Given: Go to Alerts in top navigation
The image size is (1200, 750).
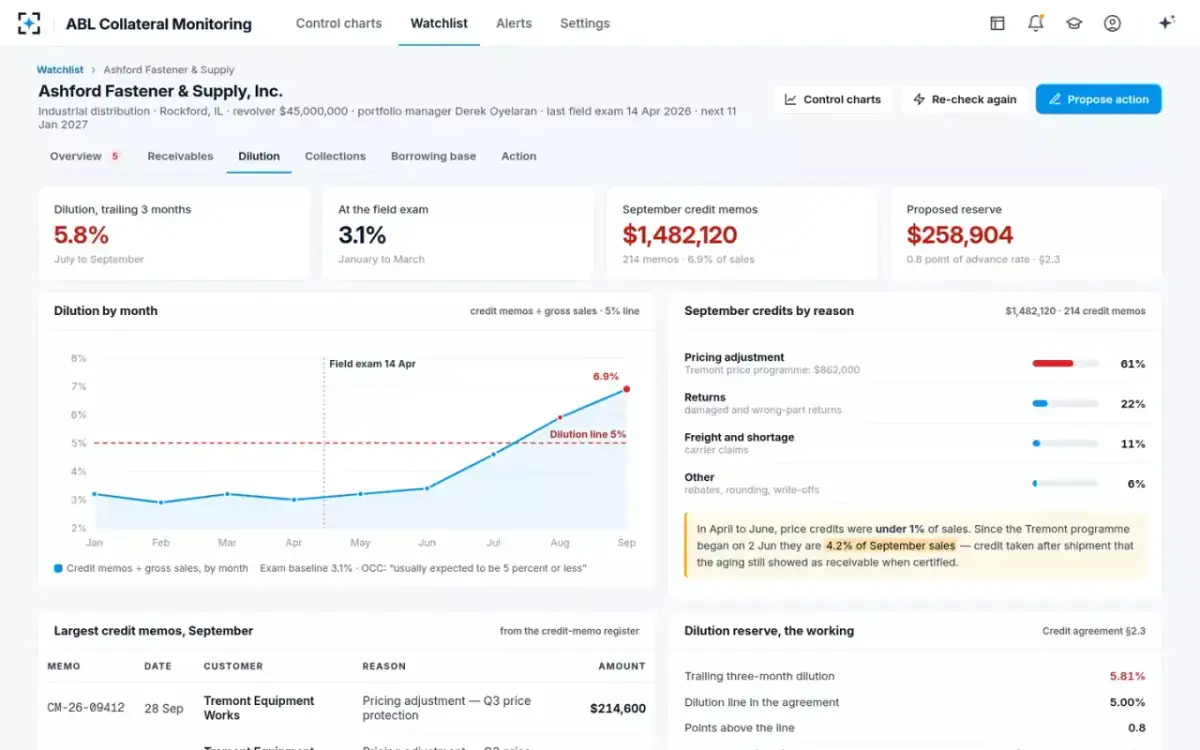Looking at the screenshot, I should pyautogui.click(x=514, y=23).
